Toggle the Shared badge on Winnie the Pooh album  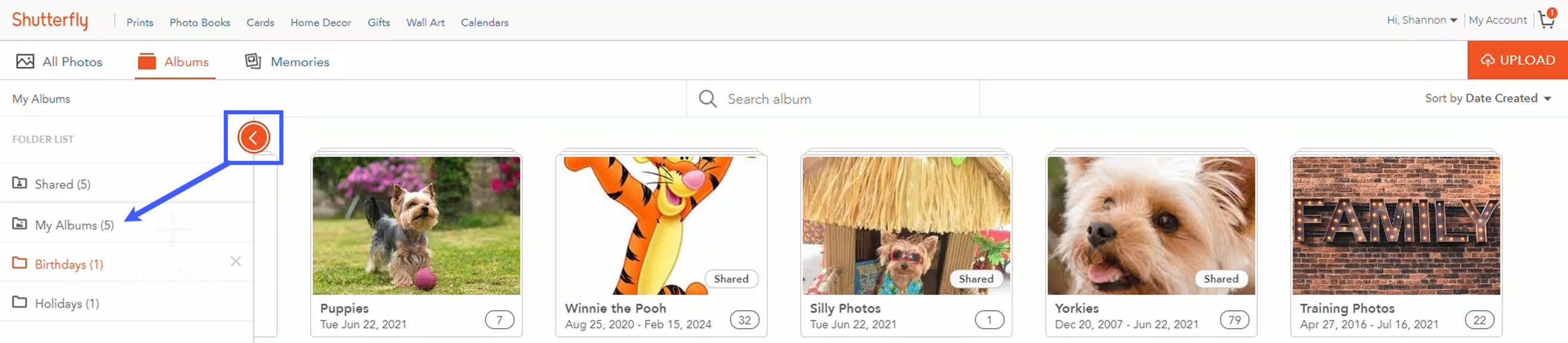point(731,279)
